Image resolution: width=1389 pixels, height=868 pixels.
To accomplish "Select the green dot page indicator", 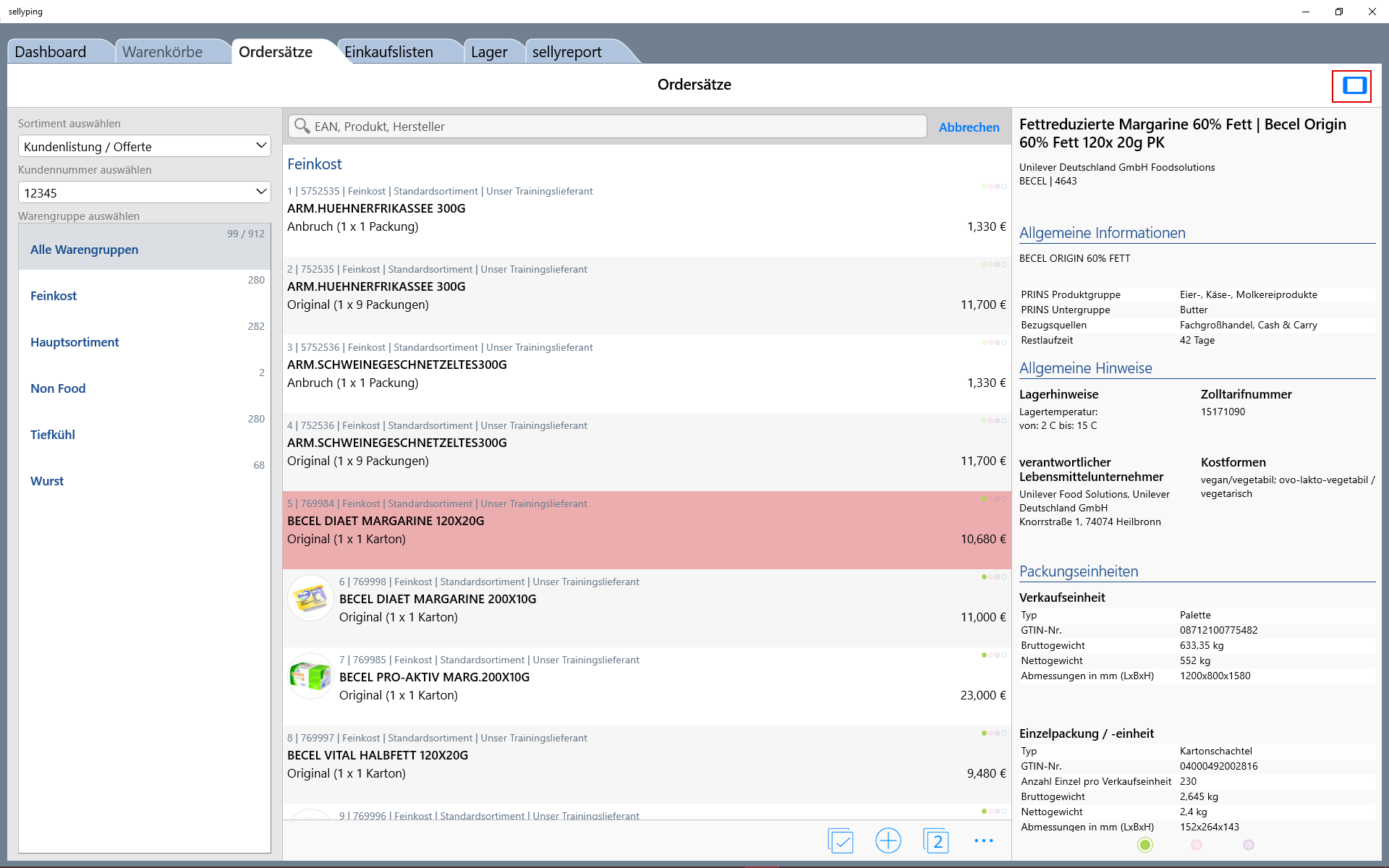I will coord(1144,845).
